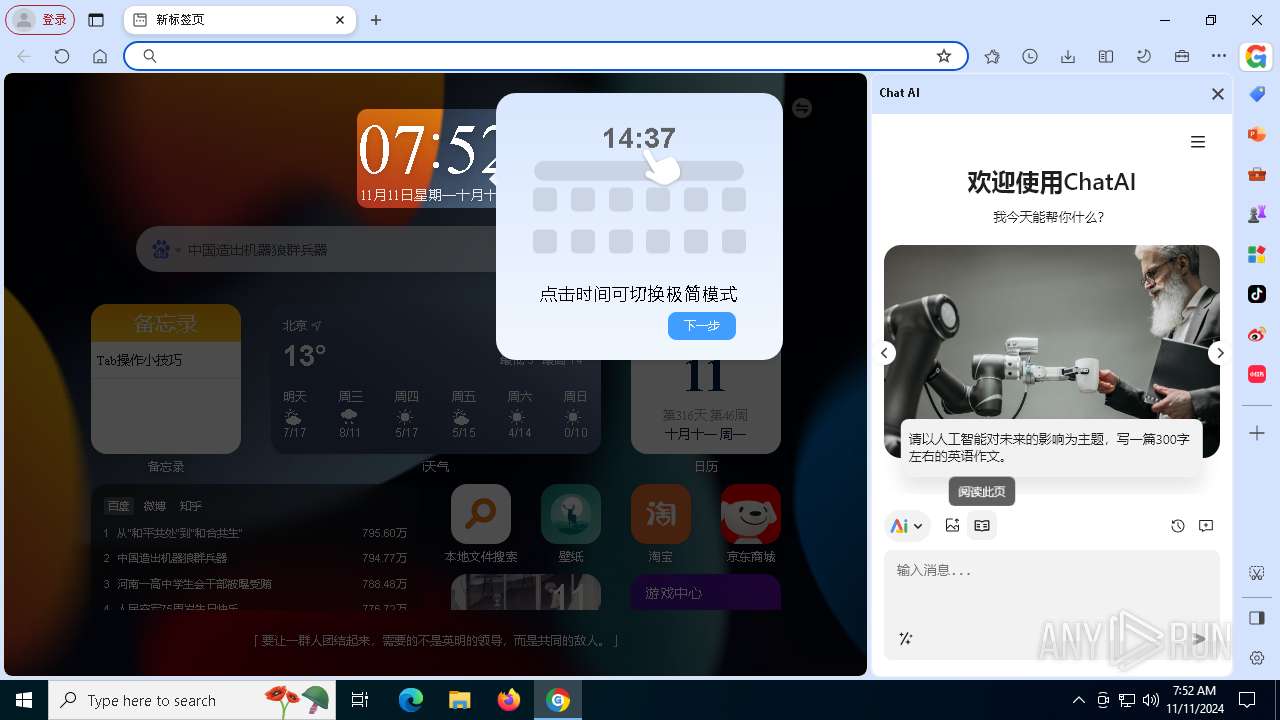Close the Chat AI panel
The width and height of the screenshot is (1280, 720).
[1217, 94]
